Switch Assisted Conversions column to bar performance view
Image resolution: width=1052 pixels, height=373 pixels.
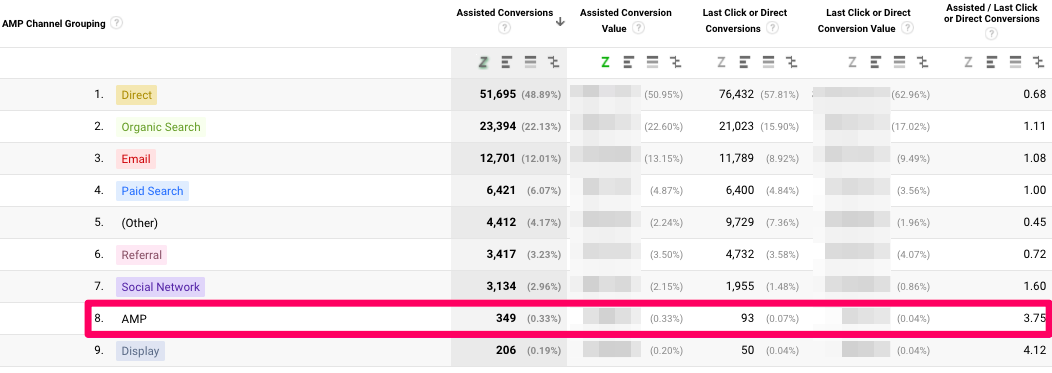point(507,62)
